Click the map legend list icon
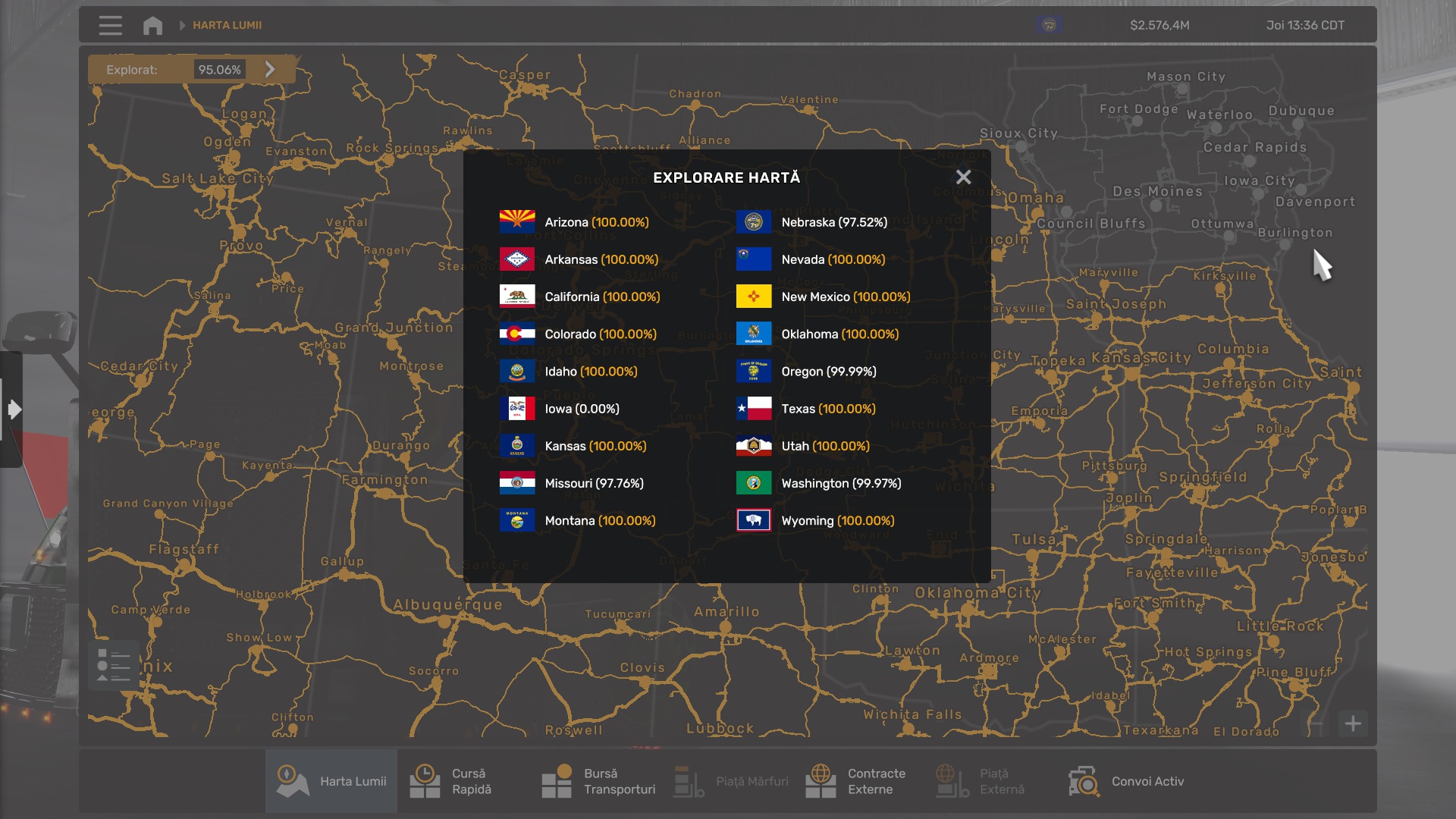 (113, 665)
